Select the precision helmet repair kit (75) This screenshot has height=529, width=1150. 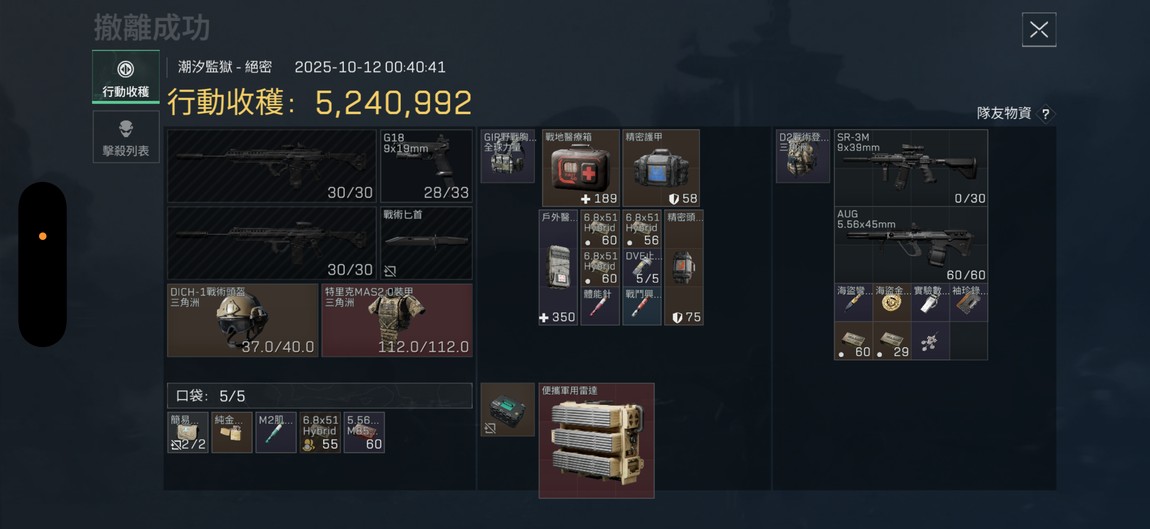(684, 268)
